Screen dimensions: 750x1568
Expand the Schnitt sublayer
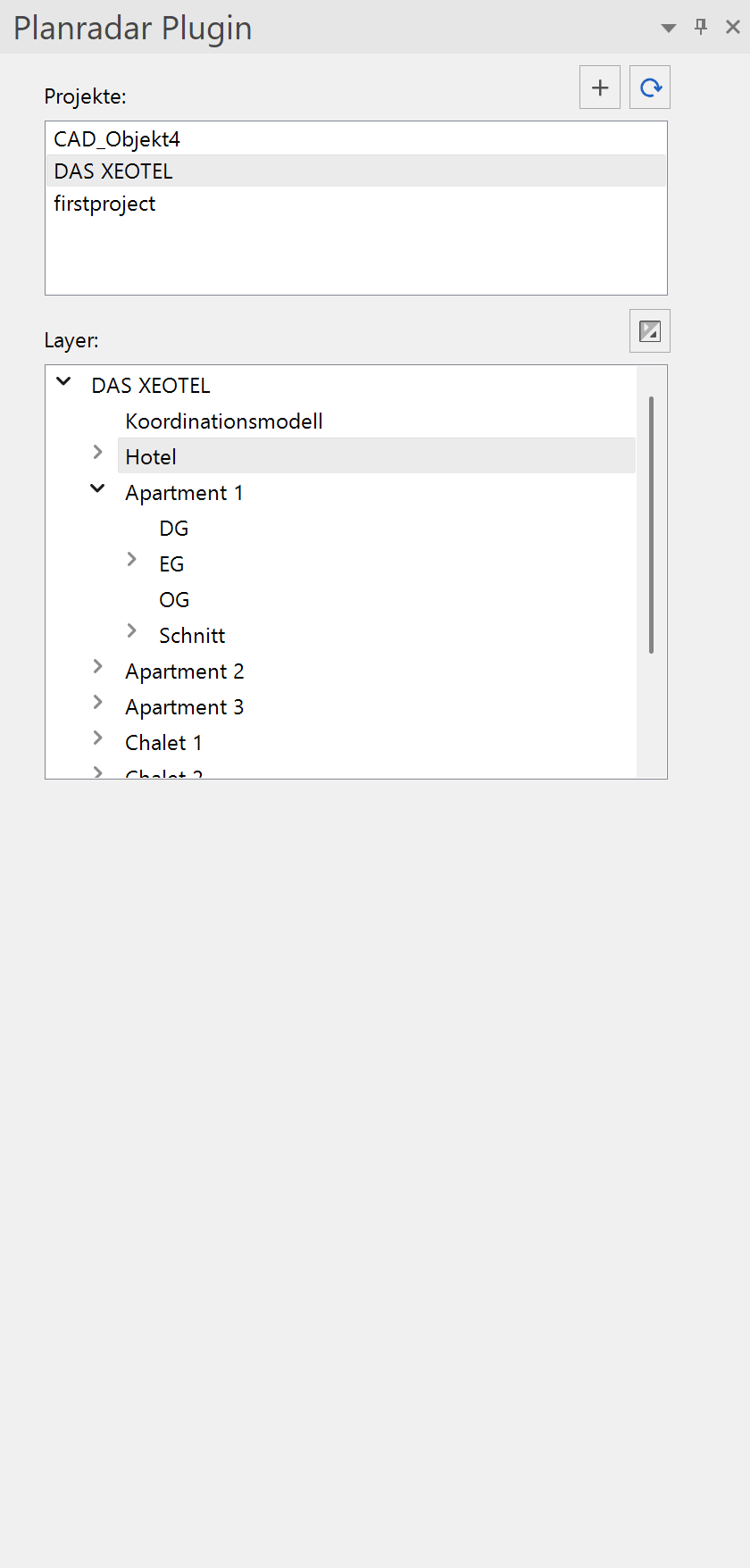132,631
